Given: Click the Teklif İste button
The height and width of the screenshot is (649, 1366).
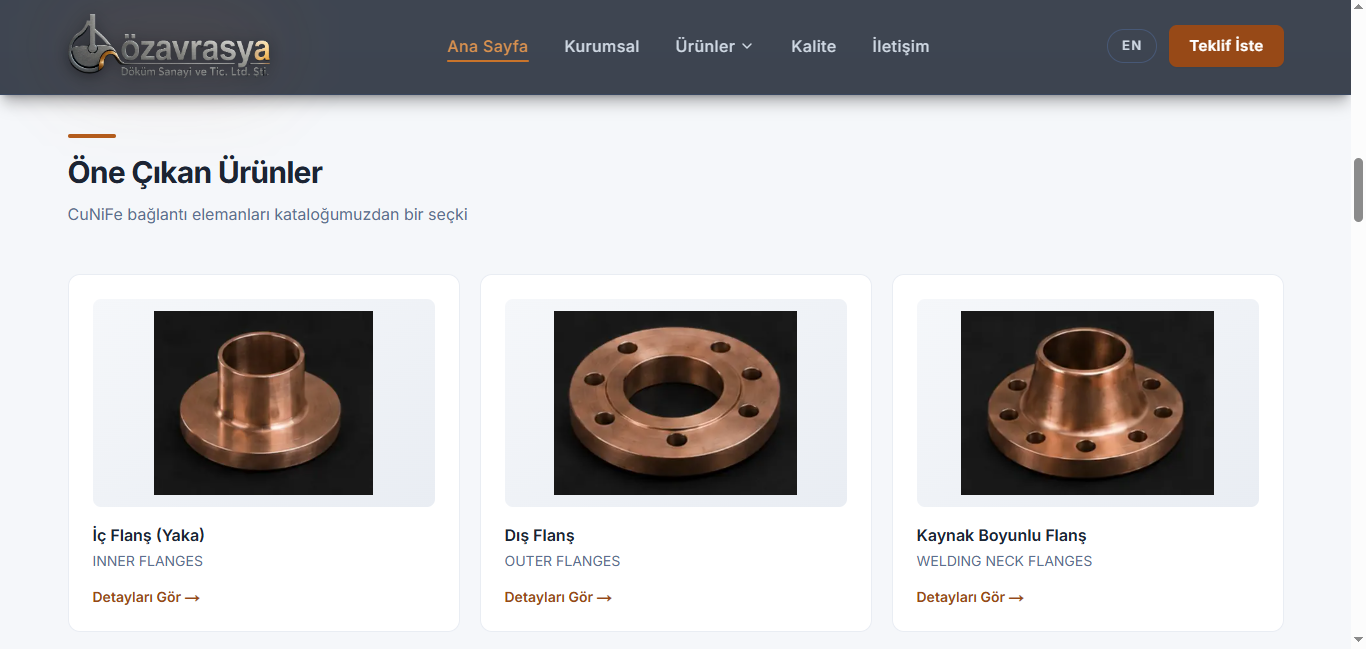Looking at the screenshot, I should pos(1226,46).
